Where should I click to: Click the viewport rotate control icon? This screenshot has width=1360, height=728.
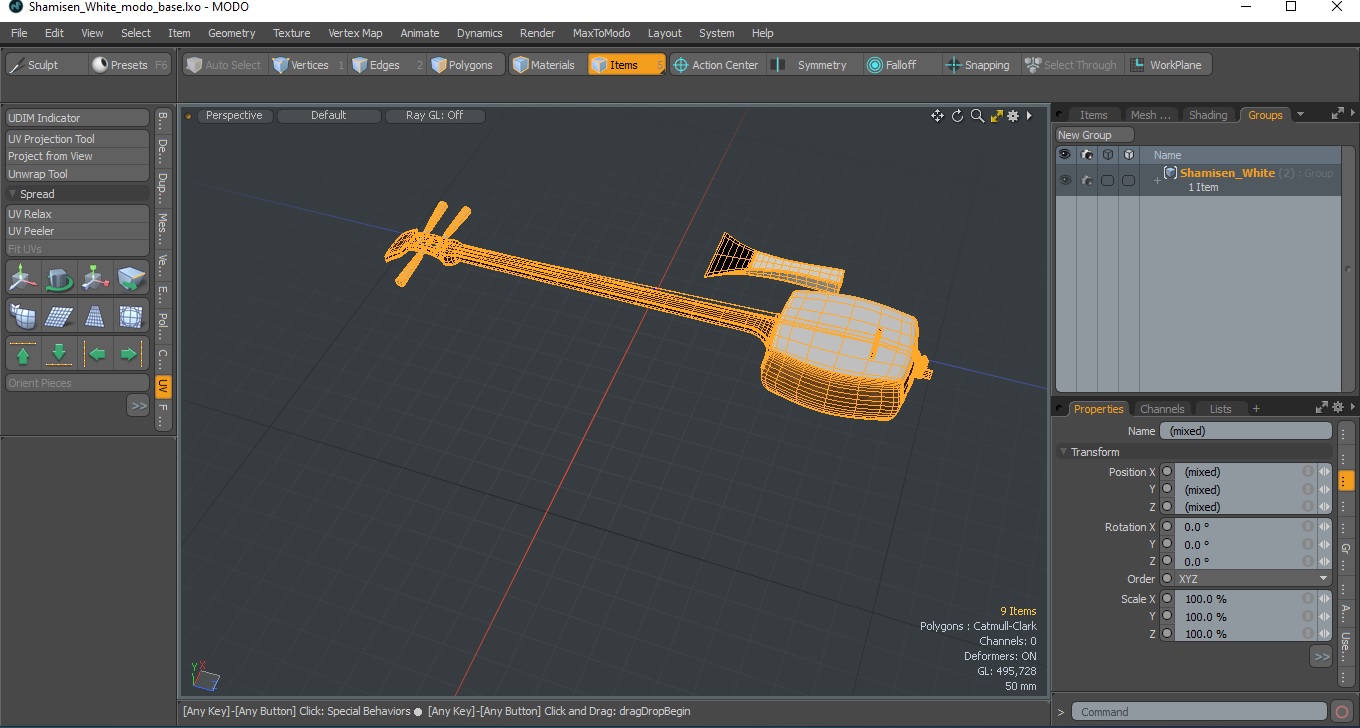coord(957,116)
